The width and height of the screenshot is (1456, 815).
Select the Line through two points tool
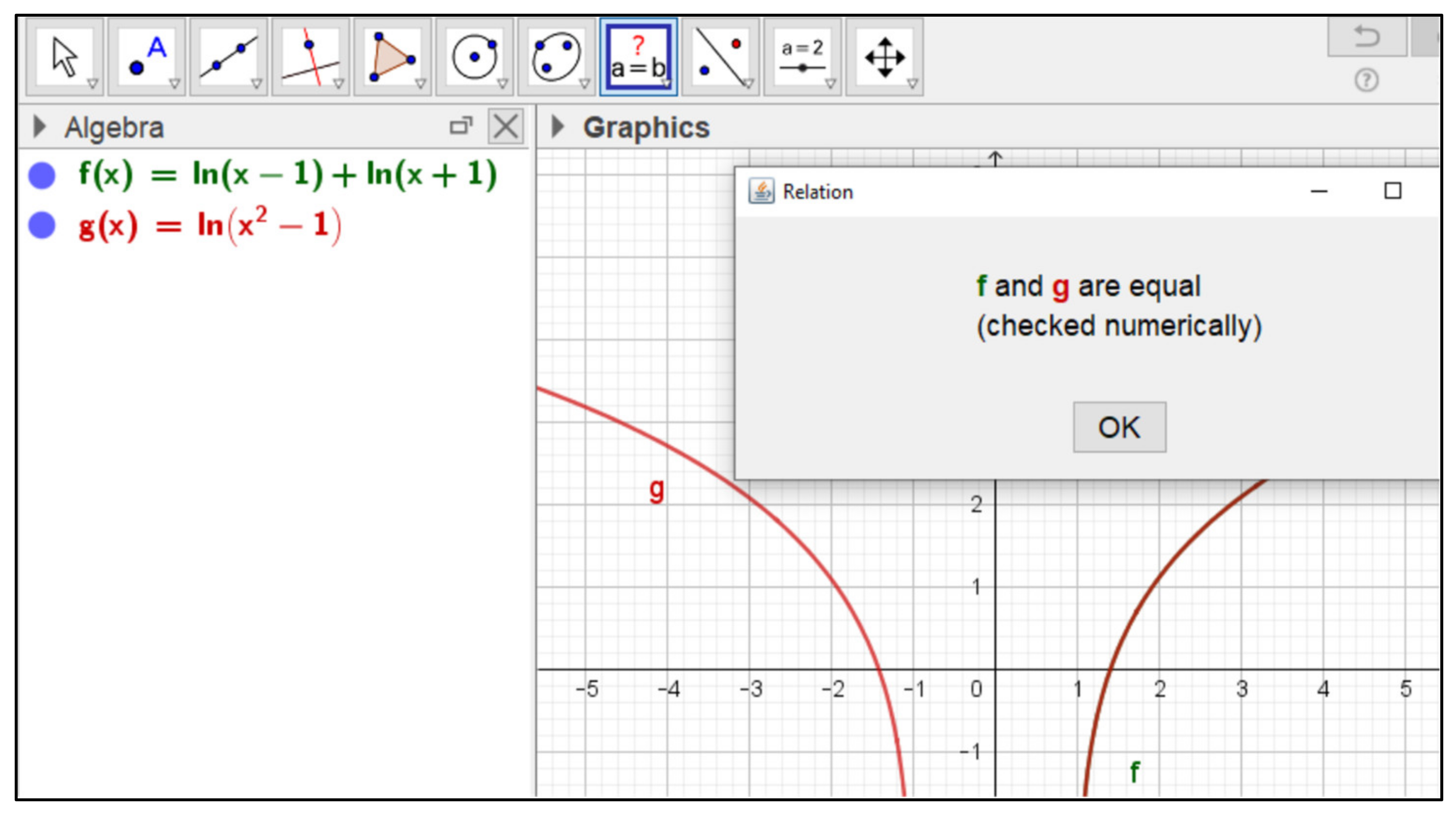click(228, 57)
